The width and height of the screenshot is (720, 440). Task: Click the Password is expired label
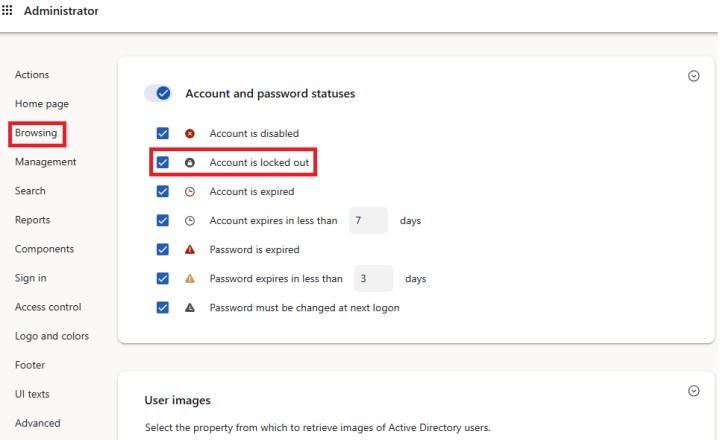254,249
